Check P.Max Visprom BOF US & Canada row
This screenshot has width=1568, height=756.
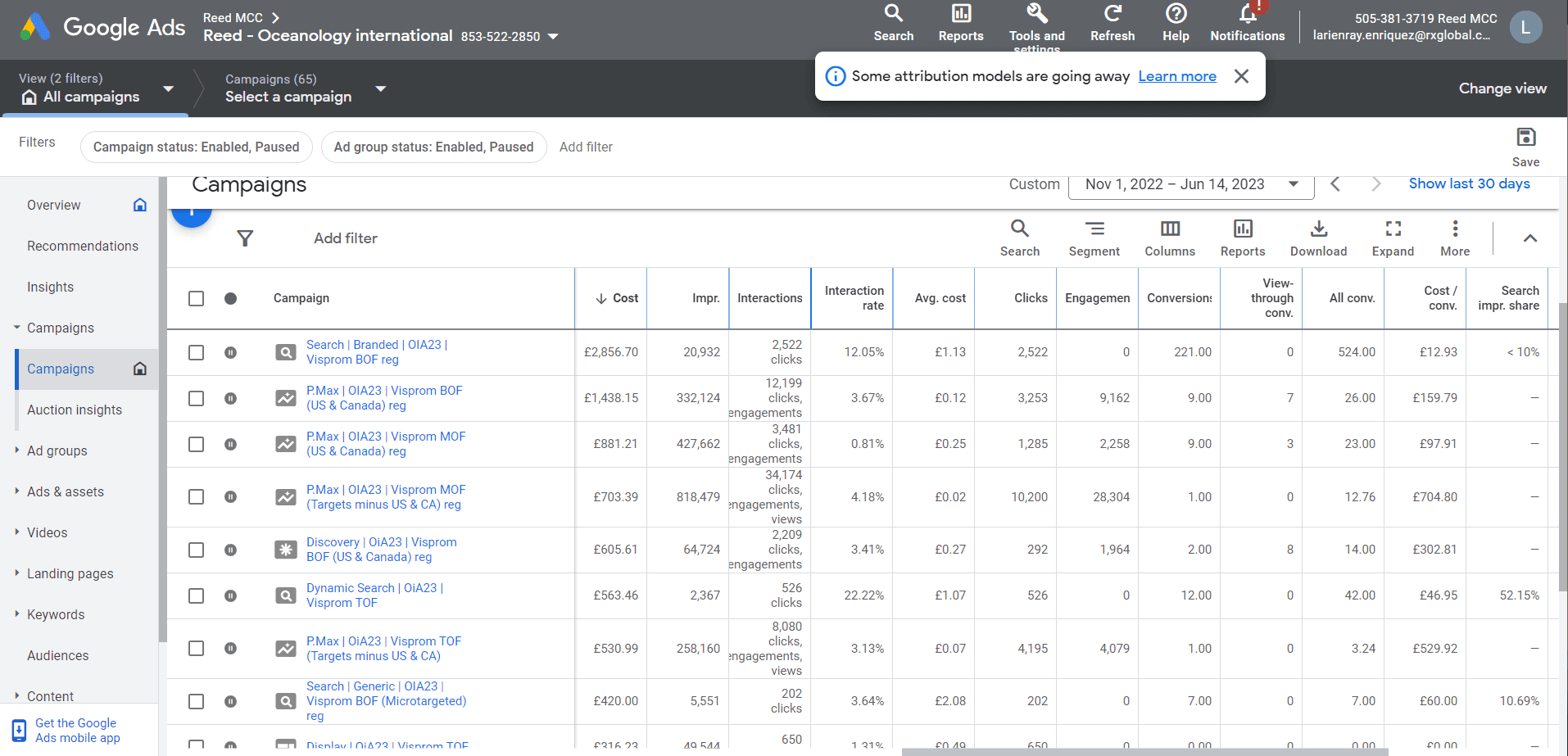196,398
